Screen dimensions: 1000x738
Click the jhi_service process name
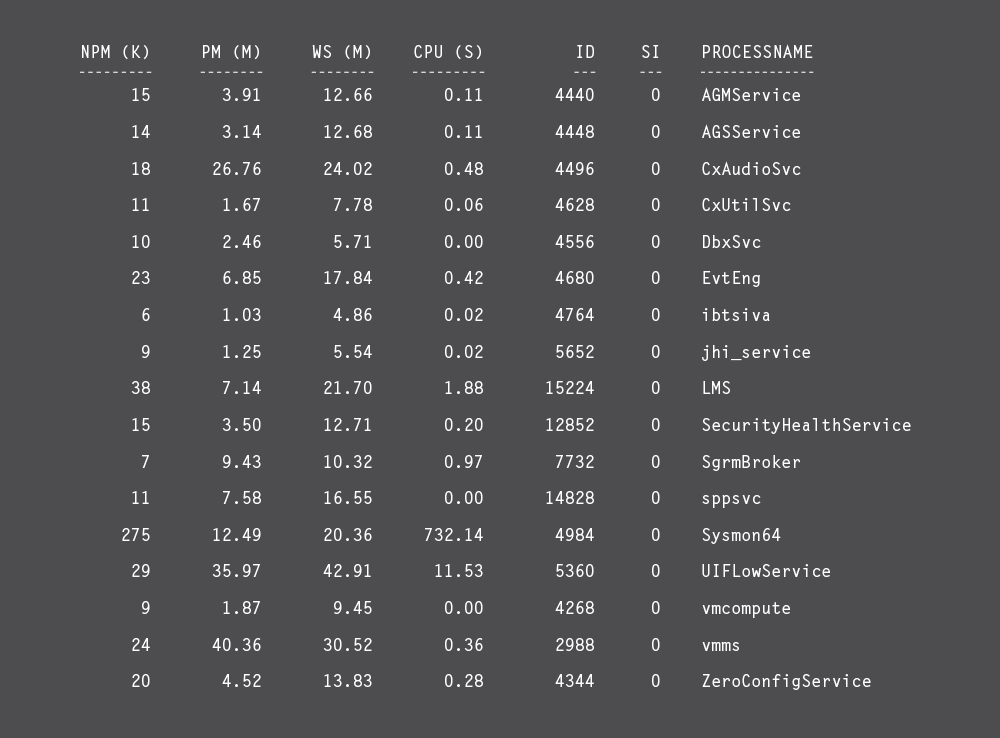[x=756, y=352]
